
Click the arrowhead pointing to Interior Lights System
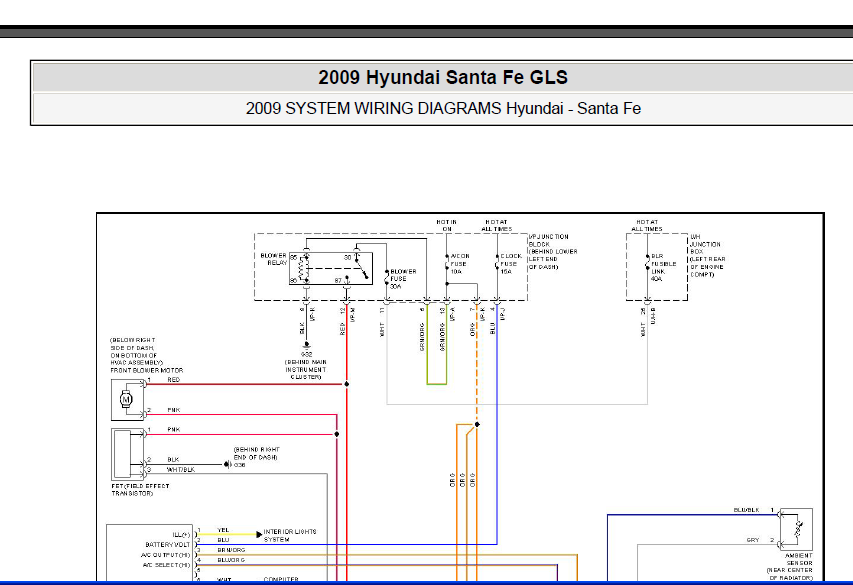pyautogui.click(x=259, y=534)
